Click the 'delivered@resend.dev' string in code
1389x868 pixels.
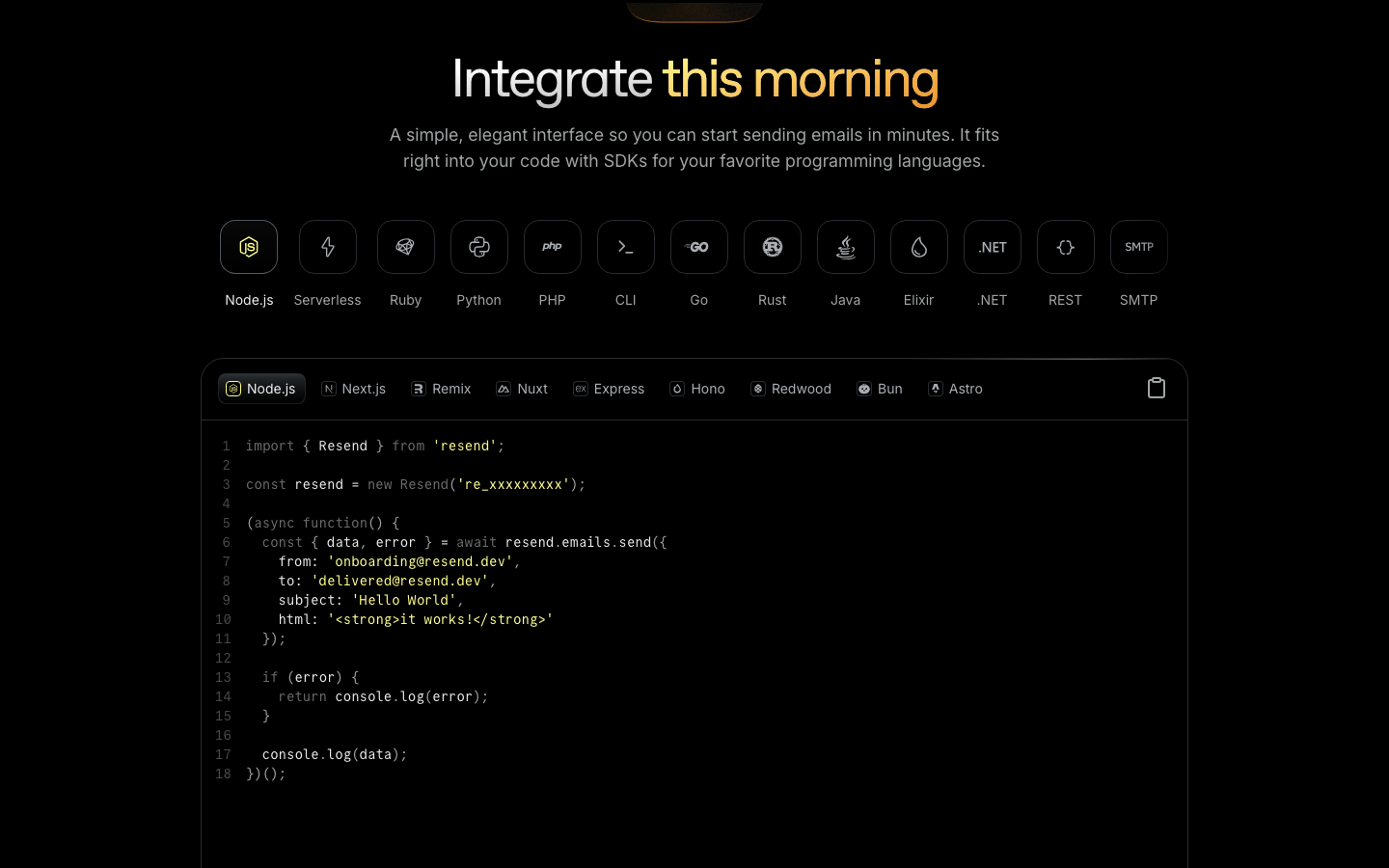[399, 581]
